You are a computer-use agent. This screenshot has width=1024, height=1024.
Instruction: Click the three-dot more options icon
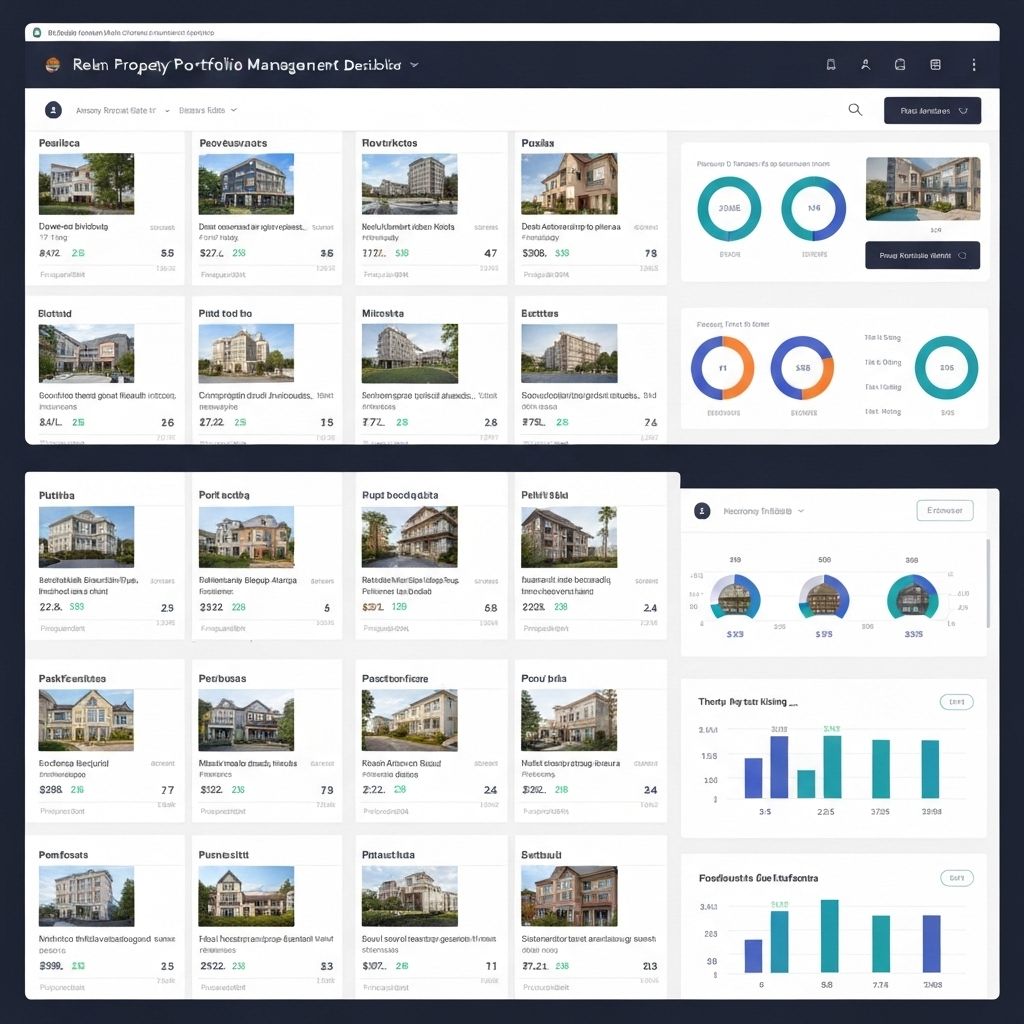974,65
